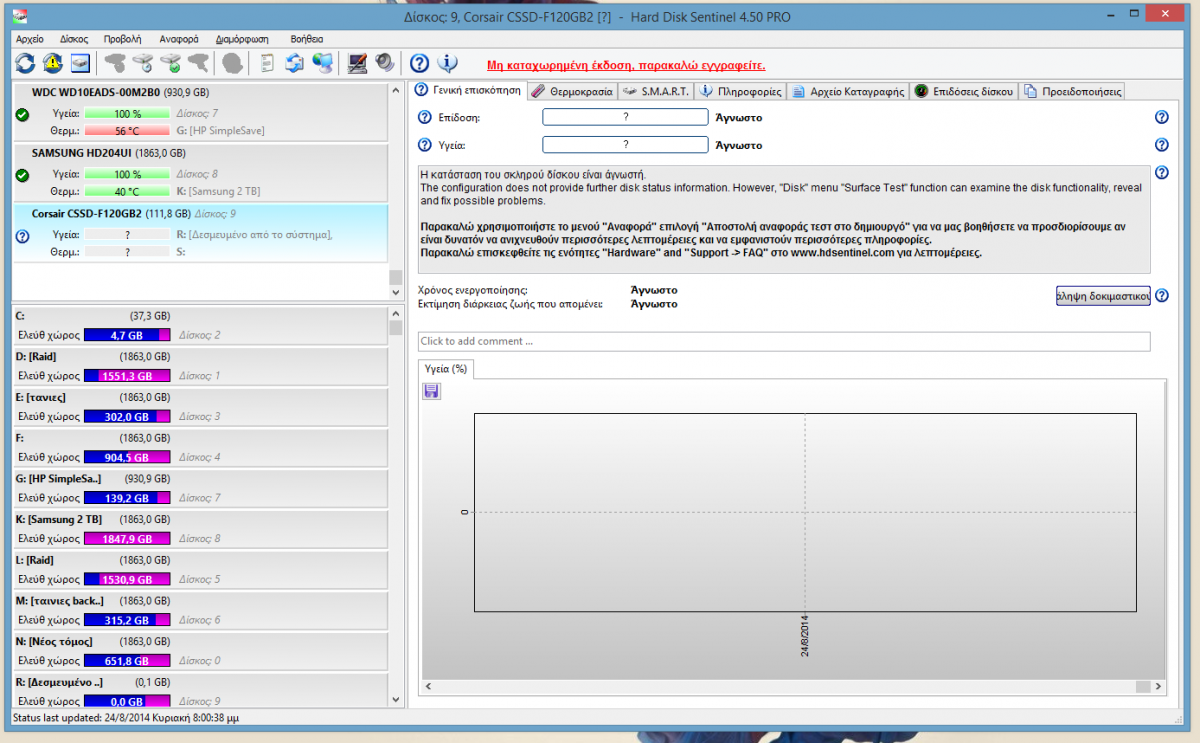Click the Refresh toolbar icon with blue arrows
Image resolution: width=1200 pixels, height=743 pixels.
click(25, 63)
